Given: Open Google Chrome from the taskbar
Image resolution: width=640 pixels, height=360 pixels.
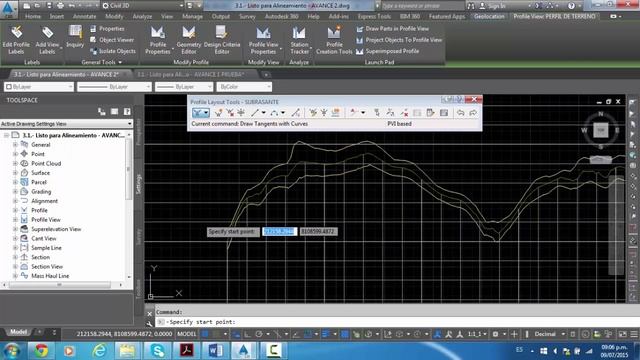Looking at the screenshot, I should click(x=41, y=351).
